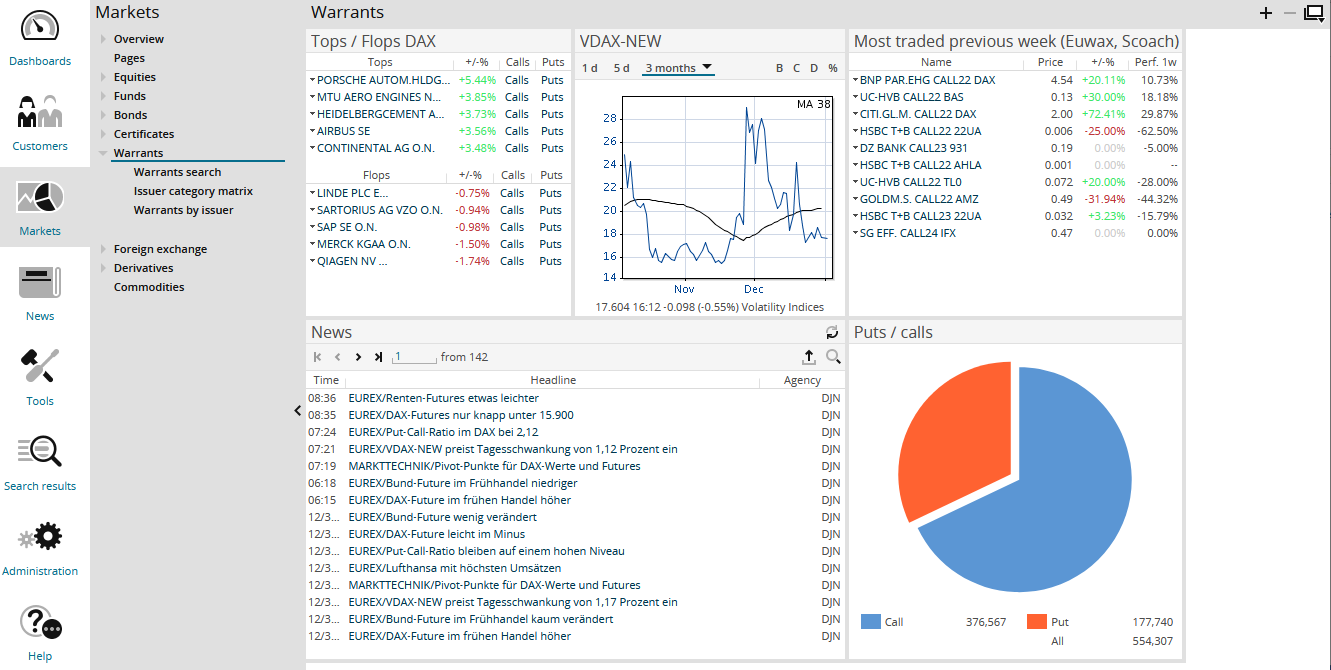This screenshot has width=1331, height=670.
Task: Switch VDAX-NEW chart to 1 d
Action: point(590,68)
